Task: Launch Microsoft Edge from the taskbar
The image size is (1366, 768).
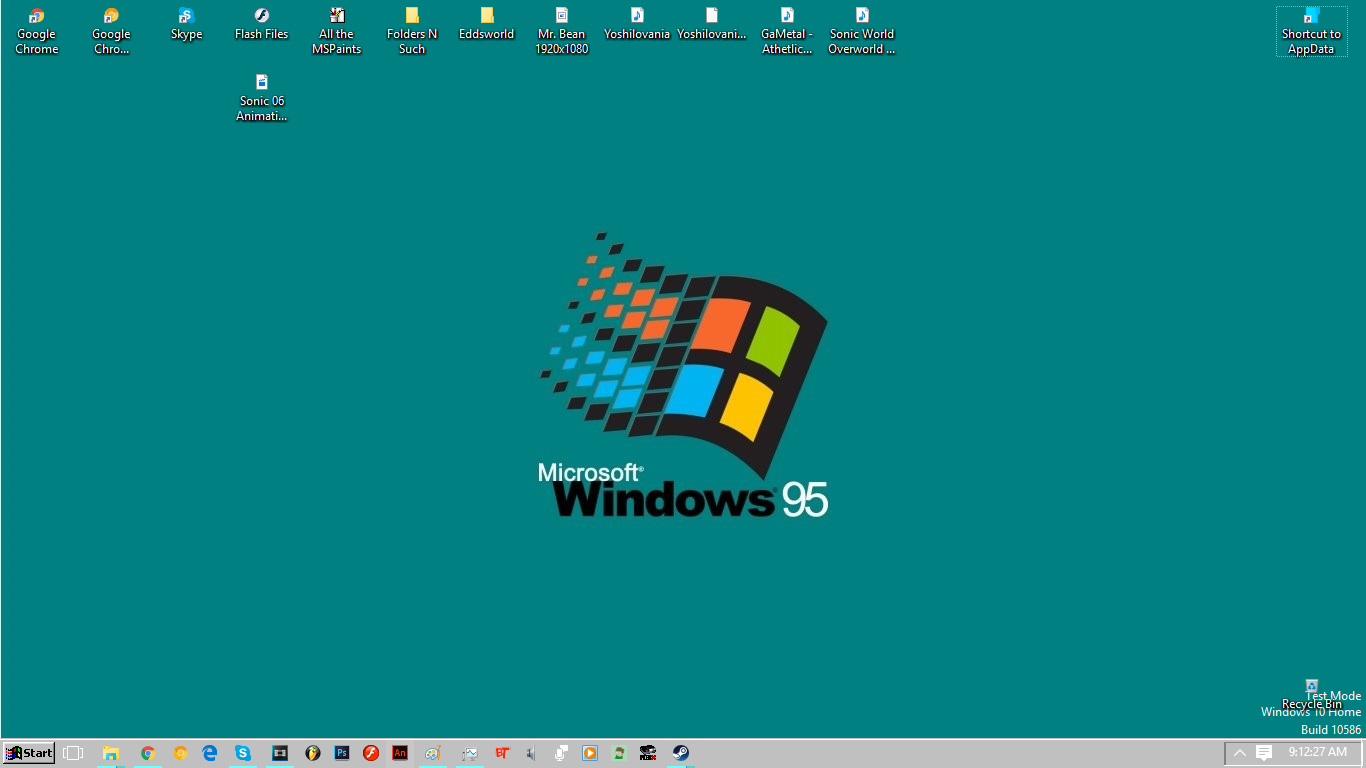Action: point(210,753)
